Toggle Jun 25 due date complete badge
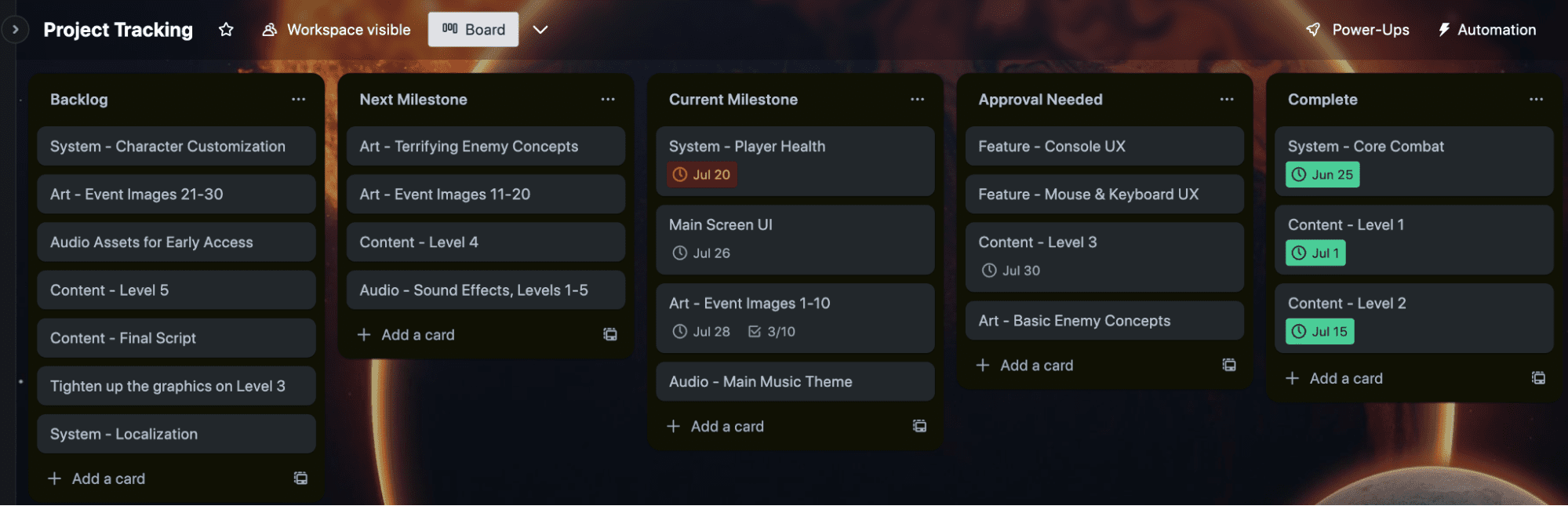 point(1322,175)
